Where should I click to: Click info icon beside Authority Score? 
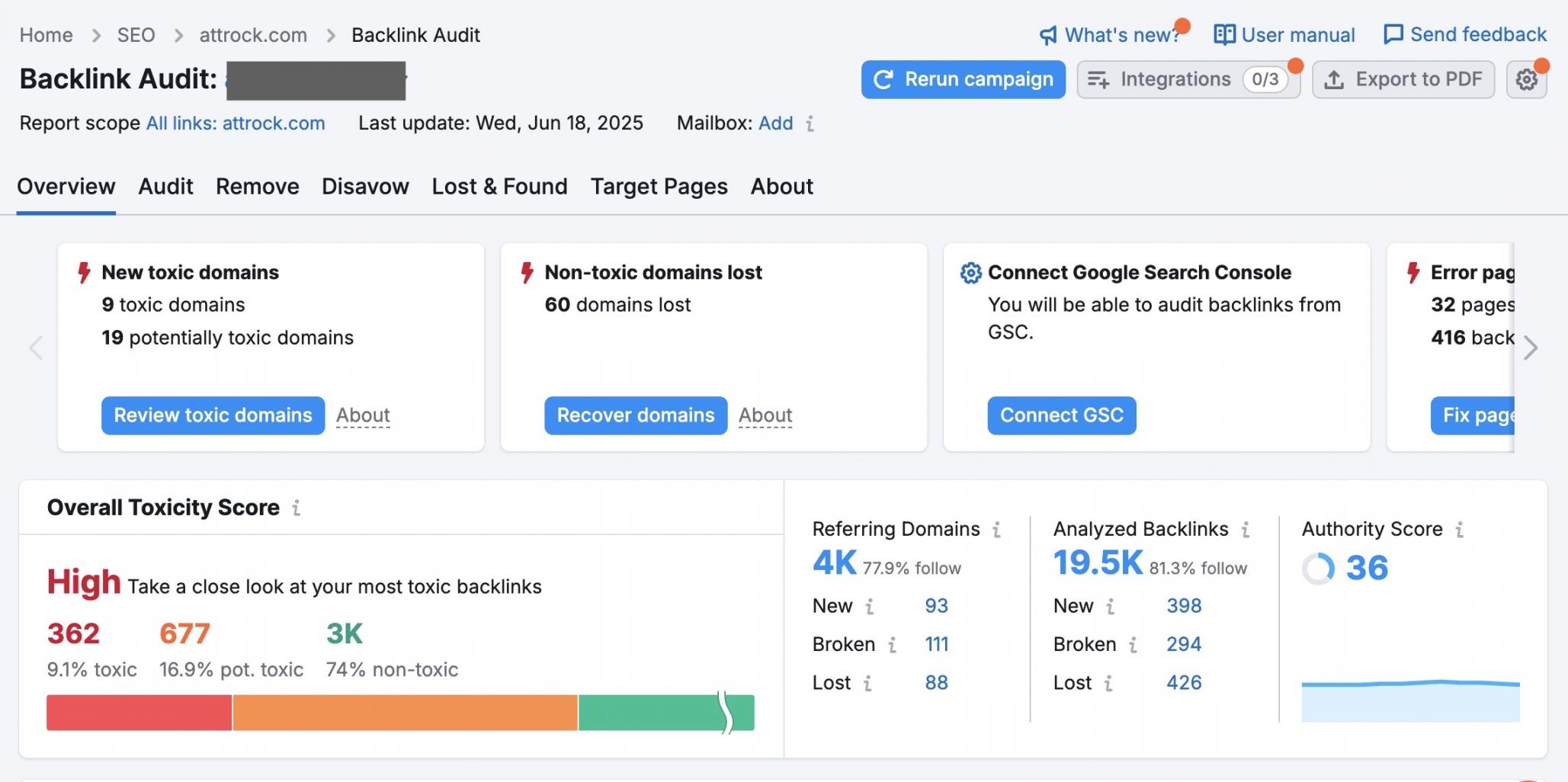(x=1460, y=530)
